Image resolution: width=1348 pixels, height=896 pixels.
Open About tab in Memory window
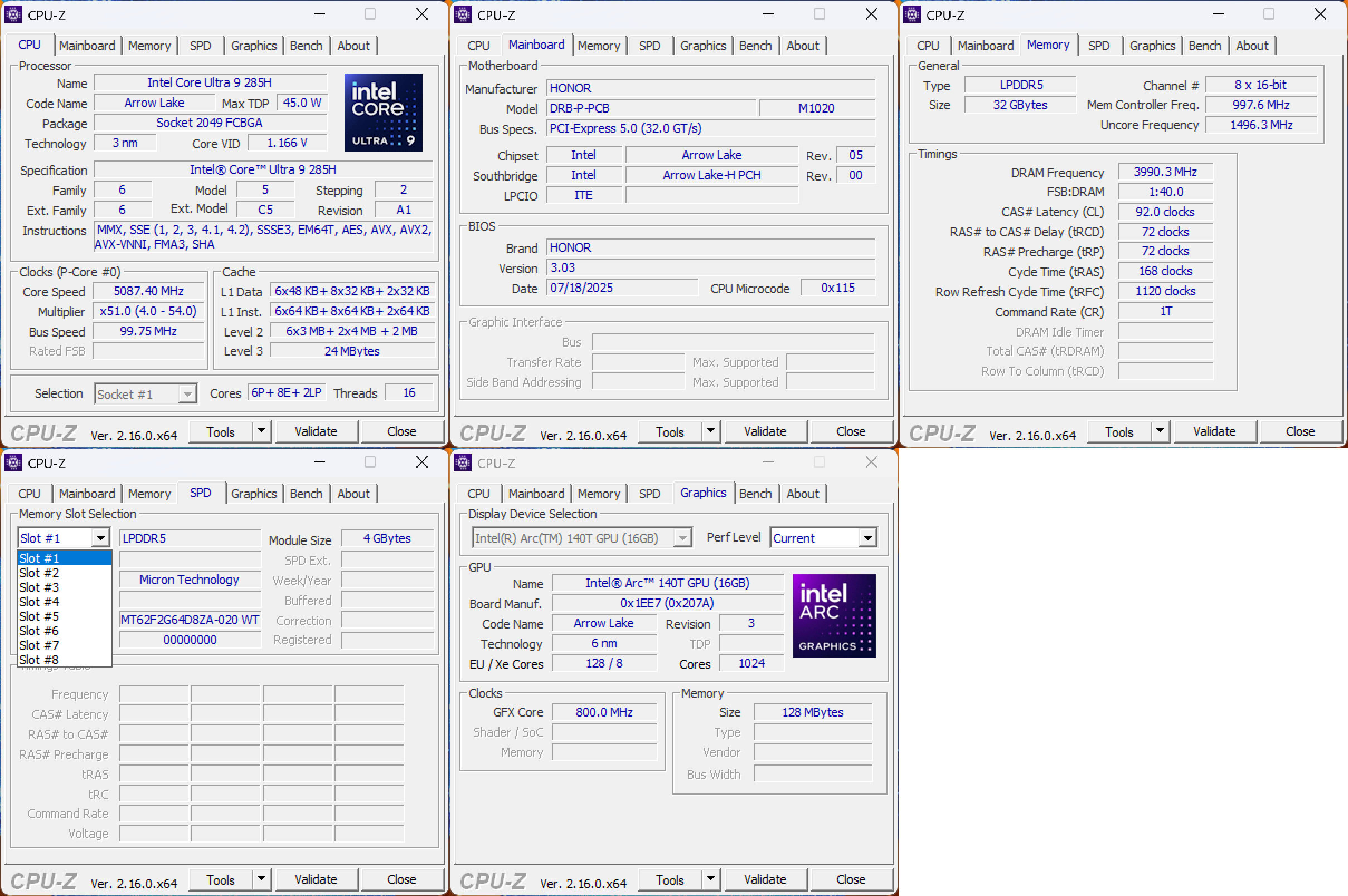pos(1252,46)
